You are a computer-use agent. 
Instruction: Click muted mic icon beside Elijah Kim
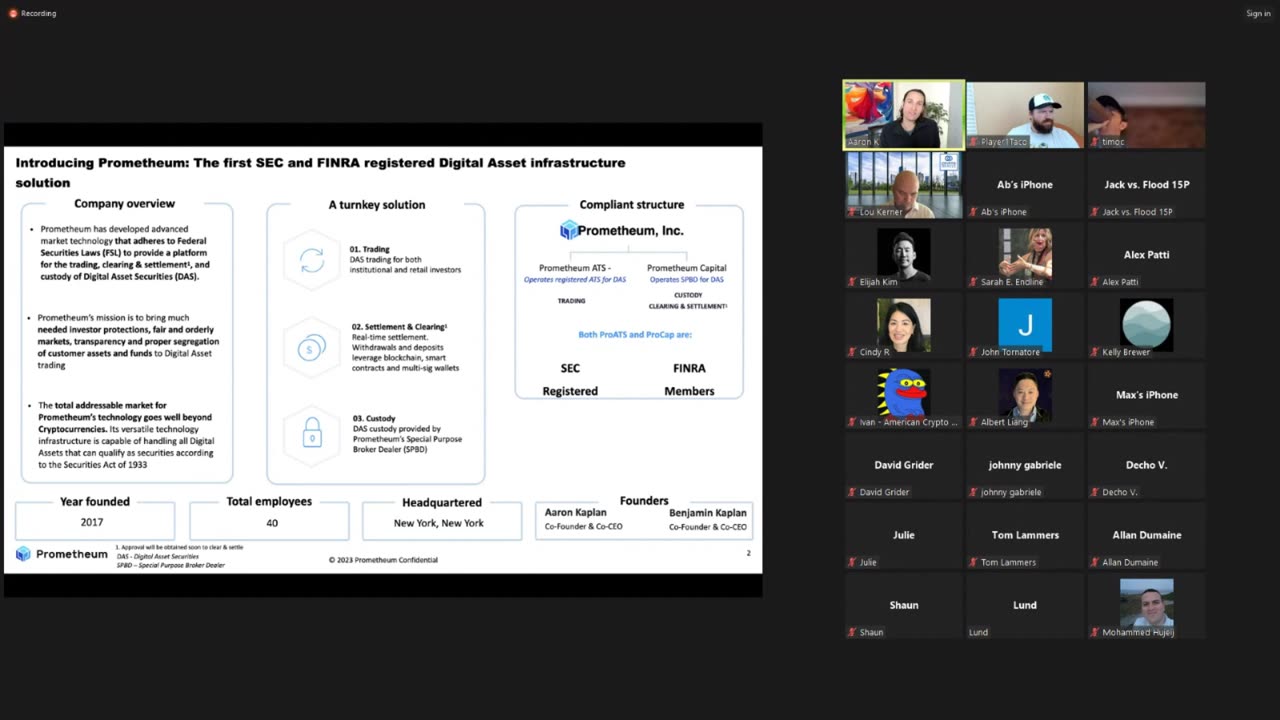(853, 282)
